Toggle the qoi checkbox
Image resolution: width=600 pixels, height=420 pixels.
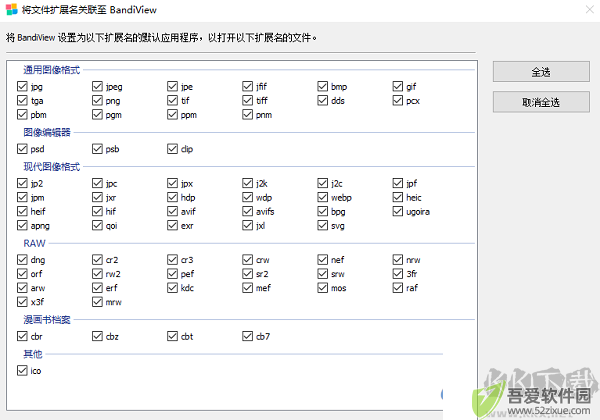[97, 225]
